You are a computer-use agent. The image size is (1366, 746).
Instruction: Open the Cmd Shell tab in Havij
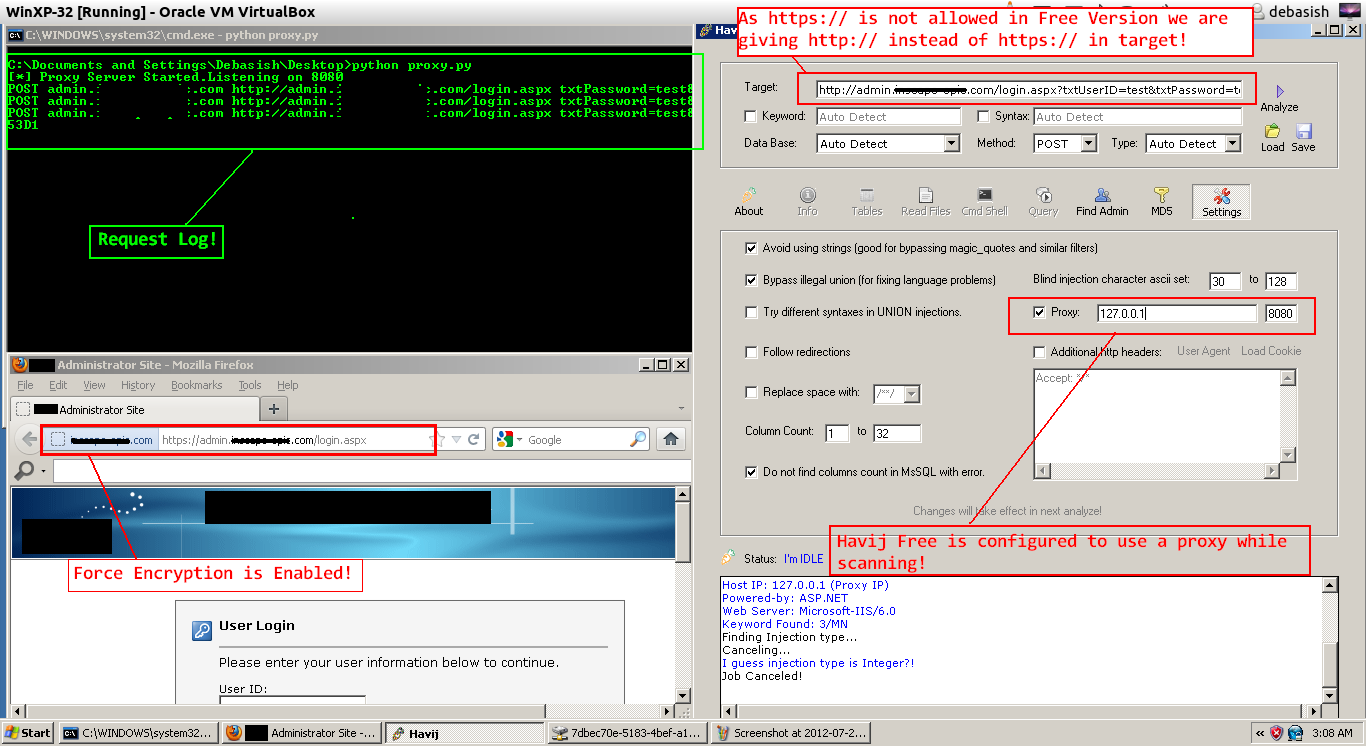click(x=984, y=202)
